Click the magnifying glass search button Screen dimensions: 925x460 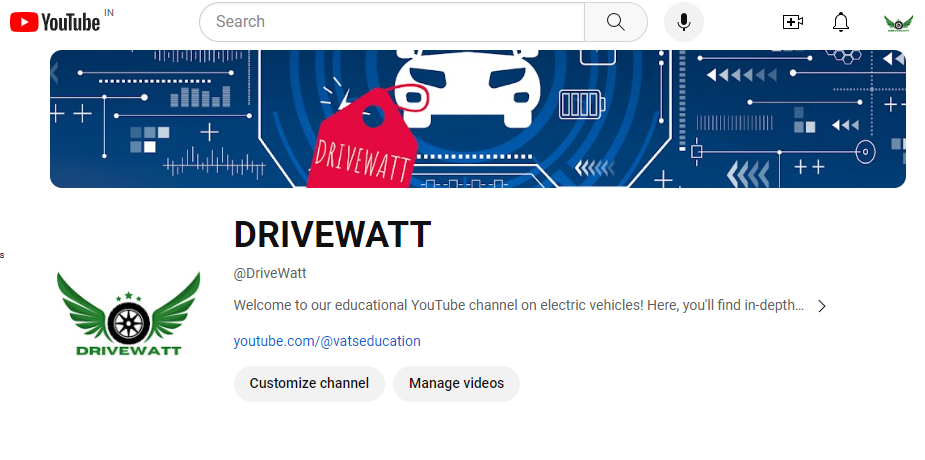tap(616, 22)
